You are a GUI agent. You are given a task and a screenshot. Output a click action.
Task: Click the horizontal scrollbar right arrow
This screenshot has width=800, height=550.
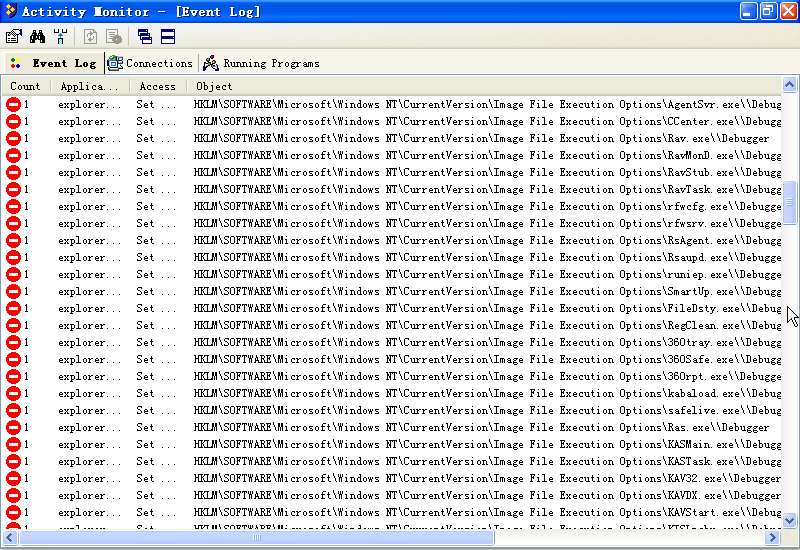(772, 537)
